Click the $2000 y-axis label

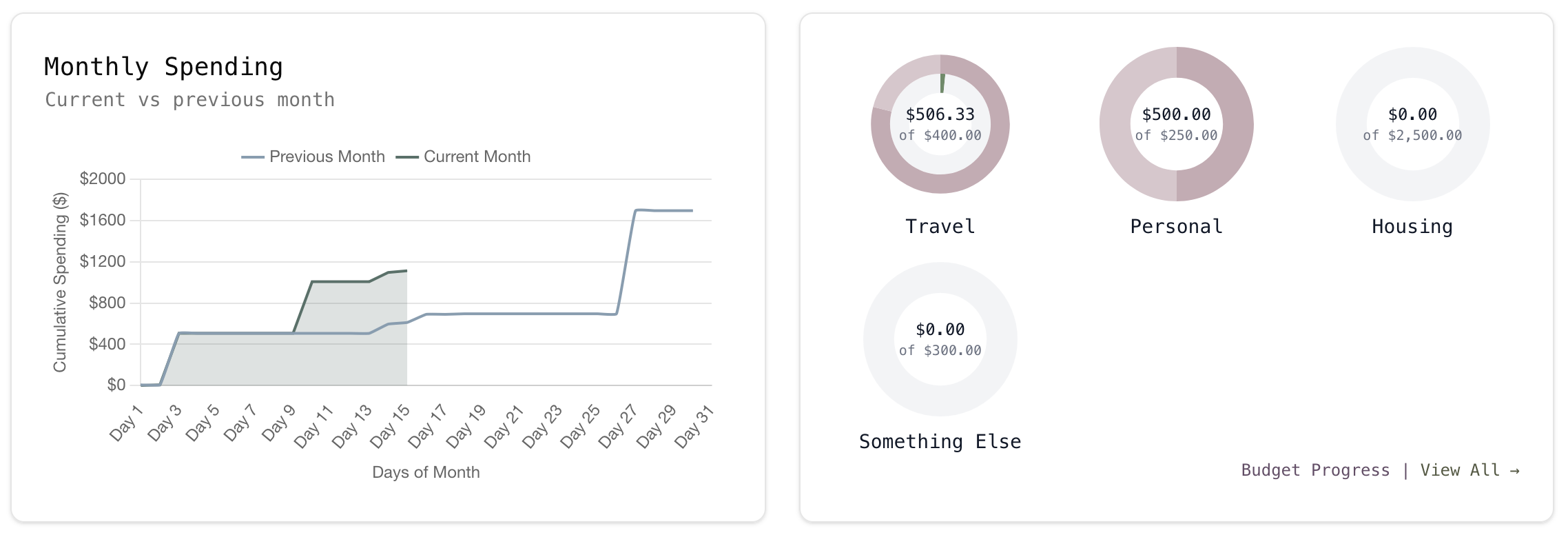click(103, 179)
